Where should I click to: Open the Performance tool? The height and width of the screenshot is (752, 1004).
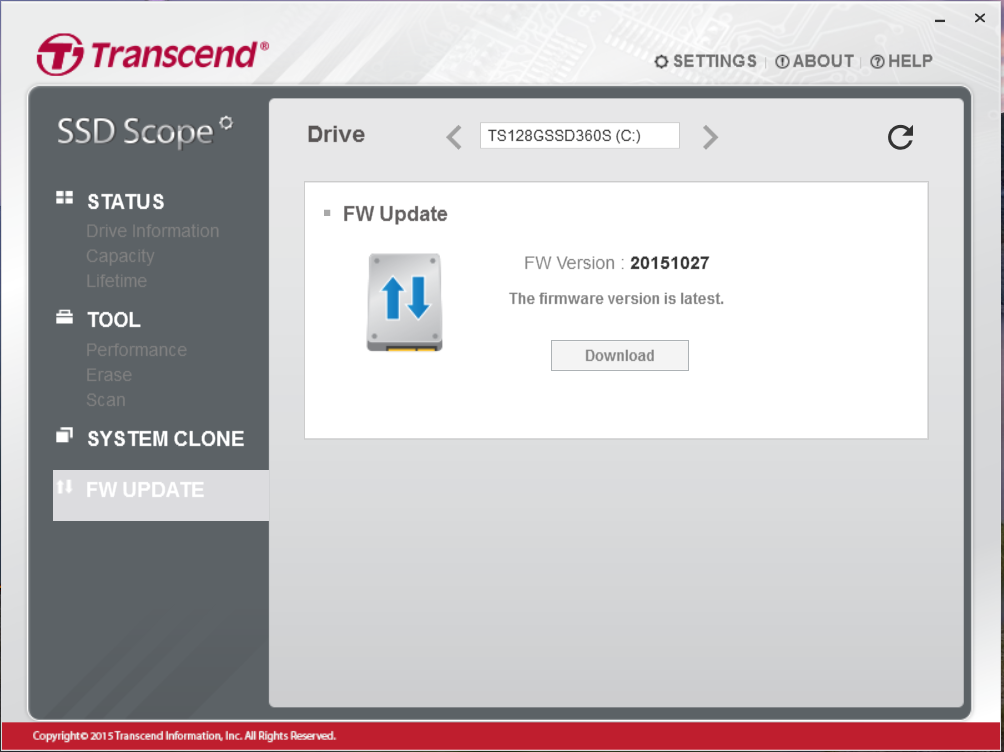[136, 350]
